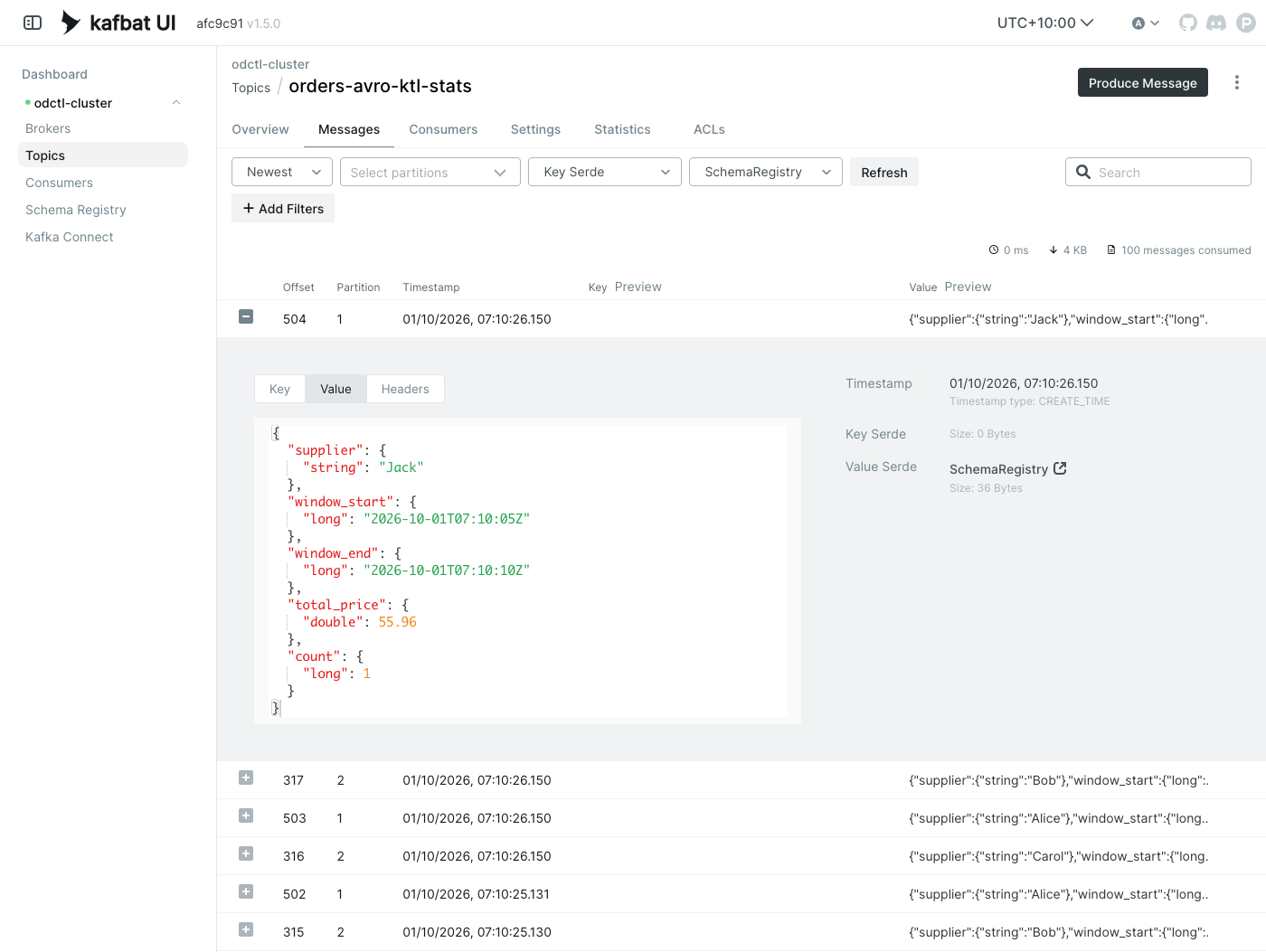This screenshot has height=952, width=1266.
Task: Focus the message Search field
Action: (x=1158, y=172)
